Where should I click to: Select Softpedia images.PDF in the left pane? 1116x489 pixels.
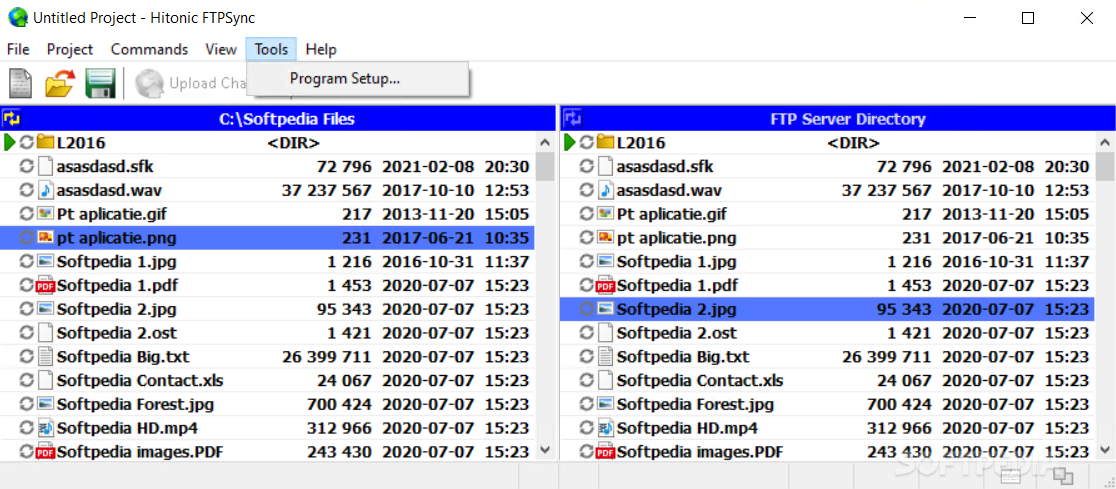pos(268,451)
